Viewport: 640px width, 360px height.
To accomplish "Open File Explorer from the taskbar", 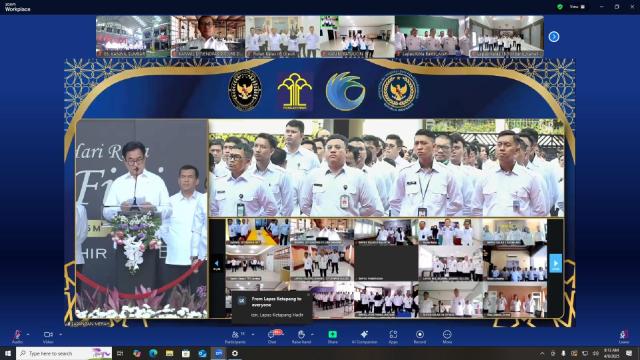I will pos(169,353).
